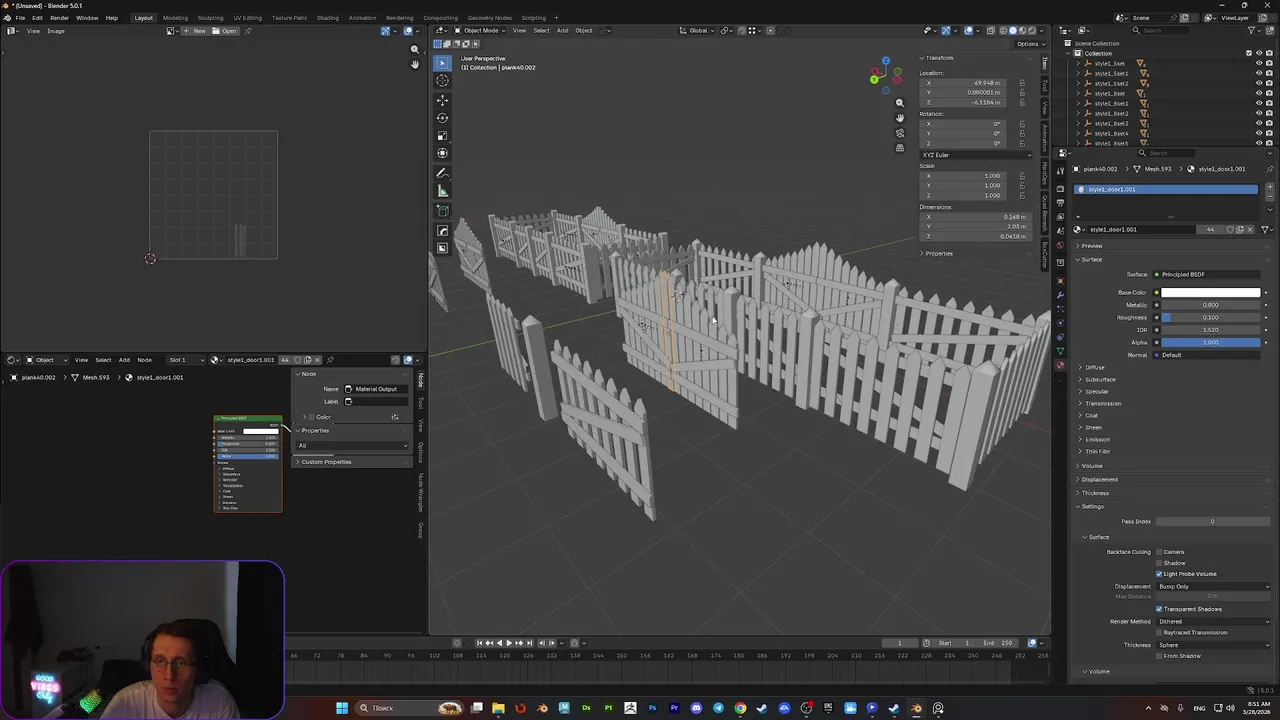Click the image editor zoom magnifier icon
The width and height of the screenshot is (1280, 720).
point(415,49)
